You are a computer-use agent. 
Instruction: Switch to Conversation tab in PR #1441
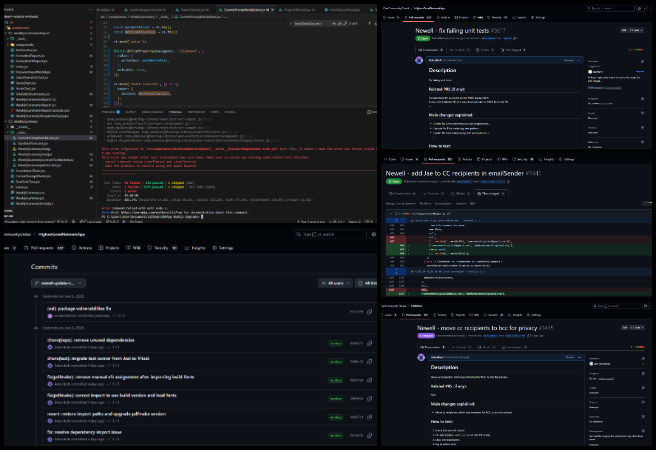(x=402, y=194)
